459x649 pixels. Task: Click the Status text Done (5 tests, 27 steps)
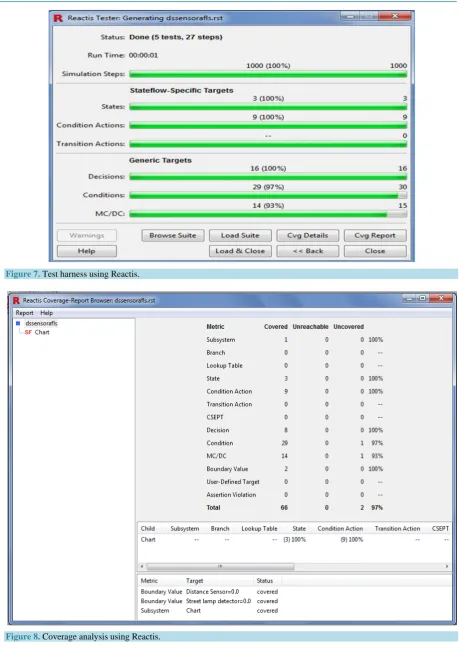tap(175, 37)
